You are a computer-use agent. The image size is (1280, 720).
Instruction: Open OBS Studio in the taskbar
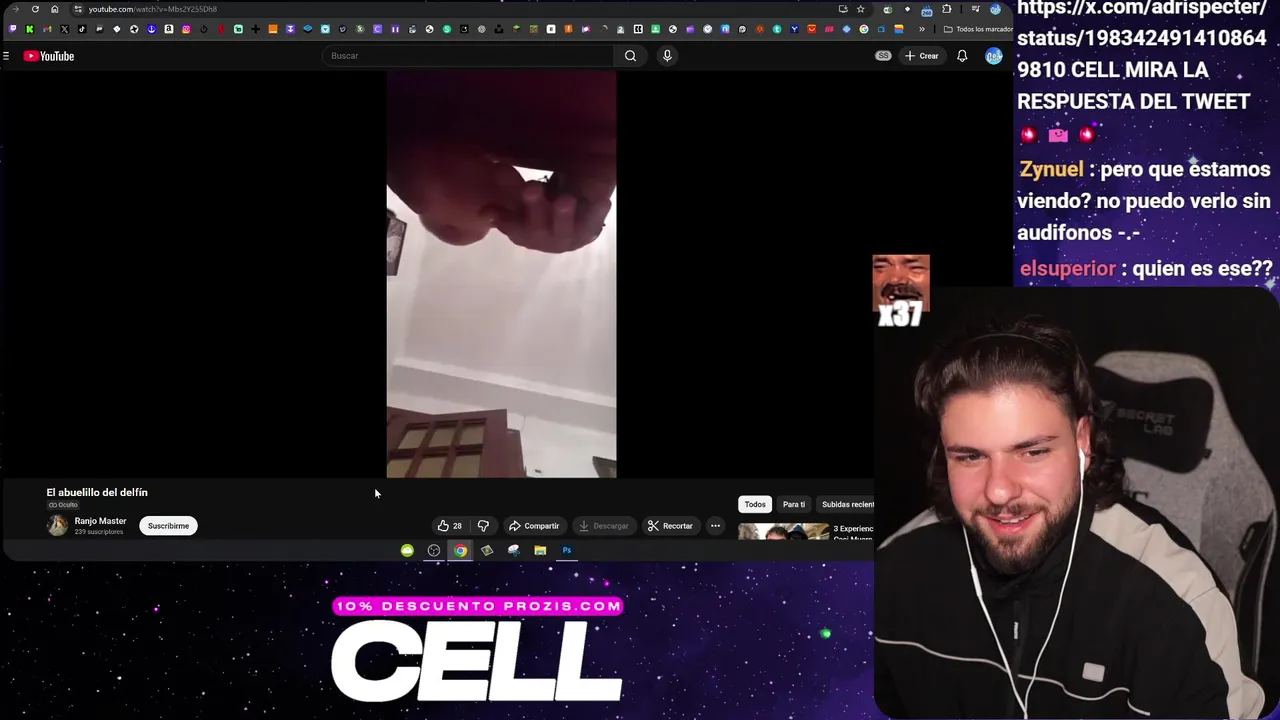(x=434, y=550)
